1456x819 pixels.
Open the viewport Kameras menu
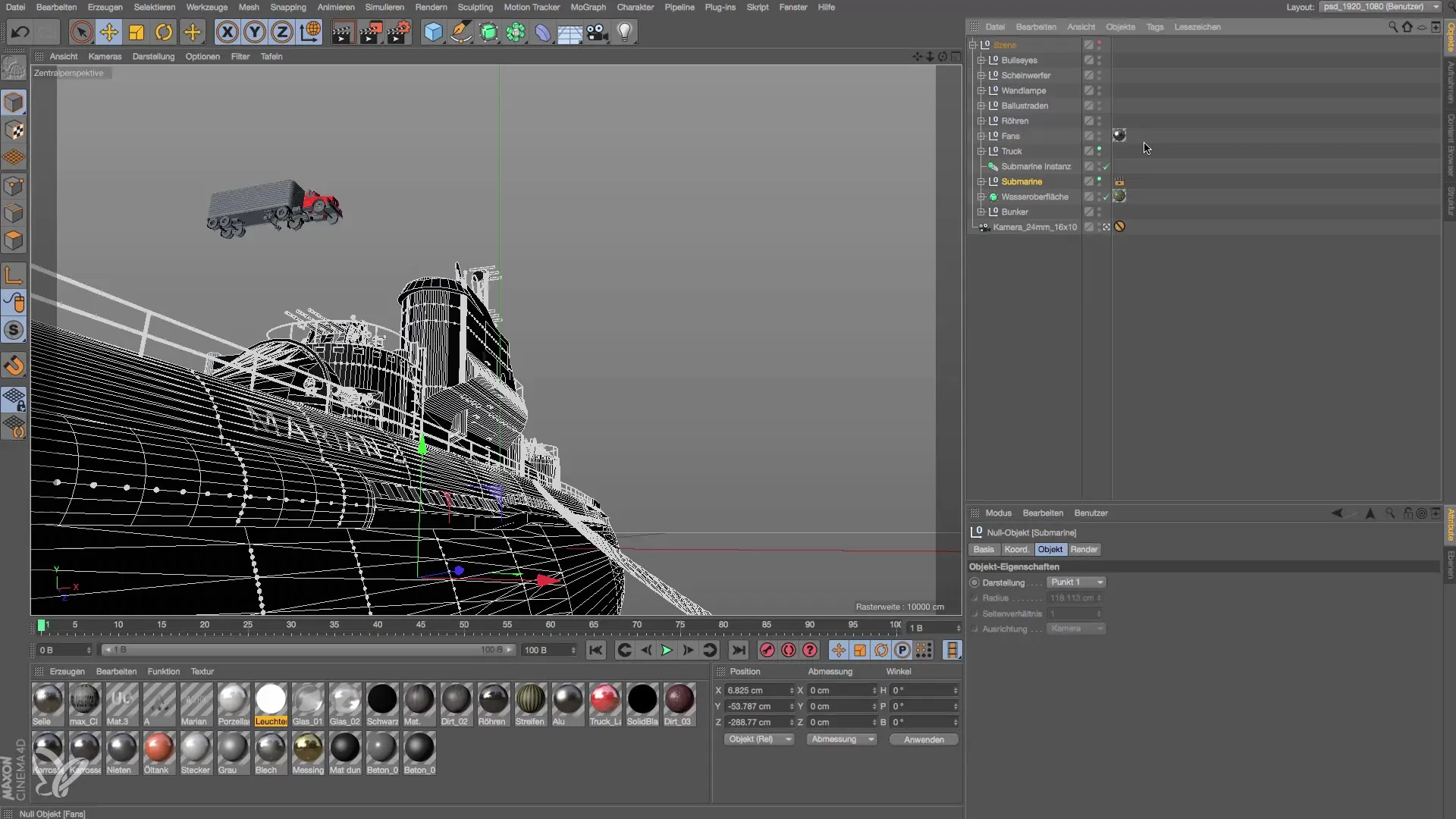tap(105, 56)
